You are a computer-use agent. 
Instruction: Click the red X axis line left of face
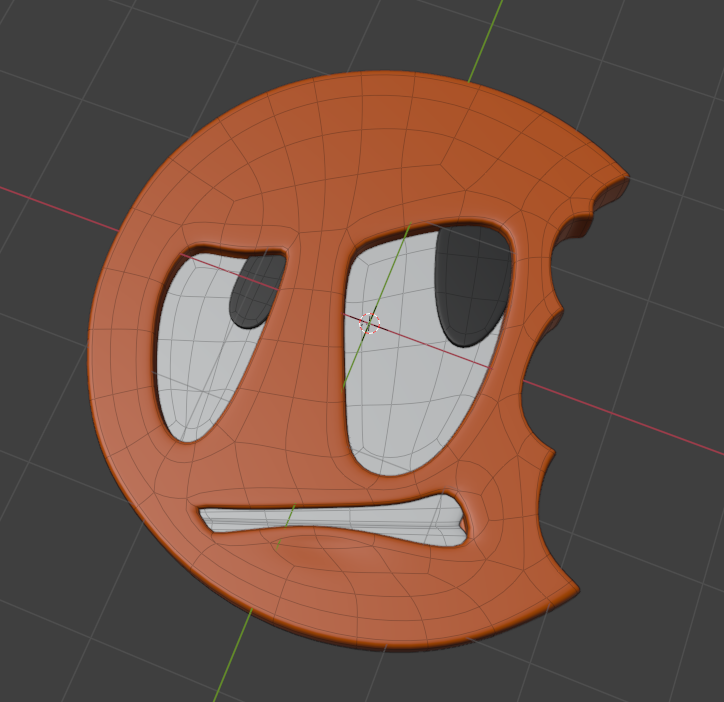pos(58,208)
